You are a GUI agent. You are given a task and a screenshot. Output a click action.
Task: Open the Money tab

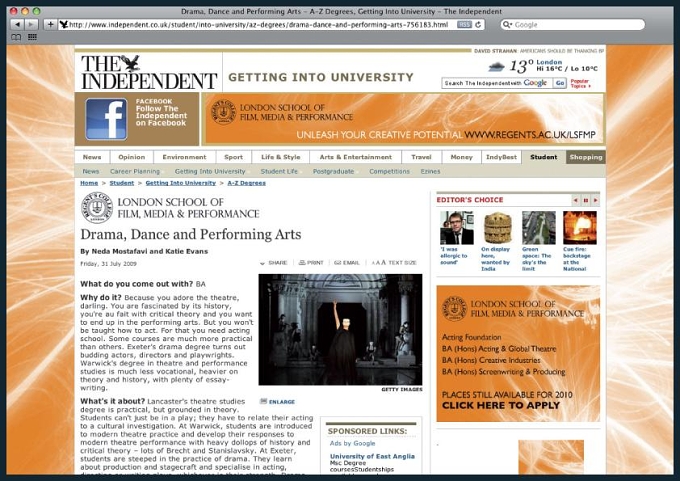tap(461, 157)
